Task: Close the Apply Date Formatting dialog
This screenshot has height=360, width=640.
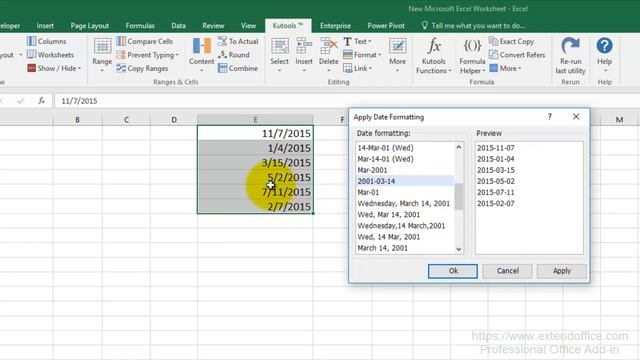Action: click(x=576, y=117)
